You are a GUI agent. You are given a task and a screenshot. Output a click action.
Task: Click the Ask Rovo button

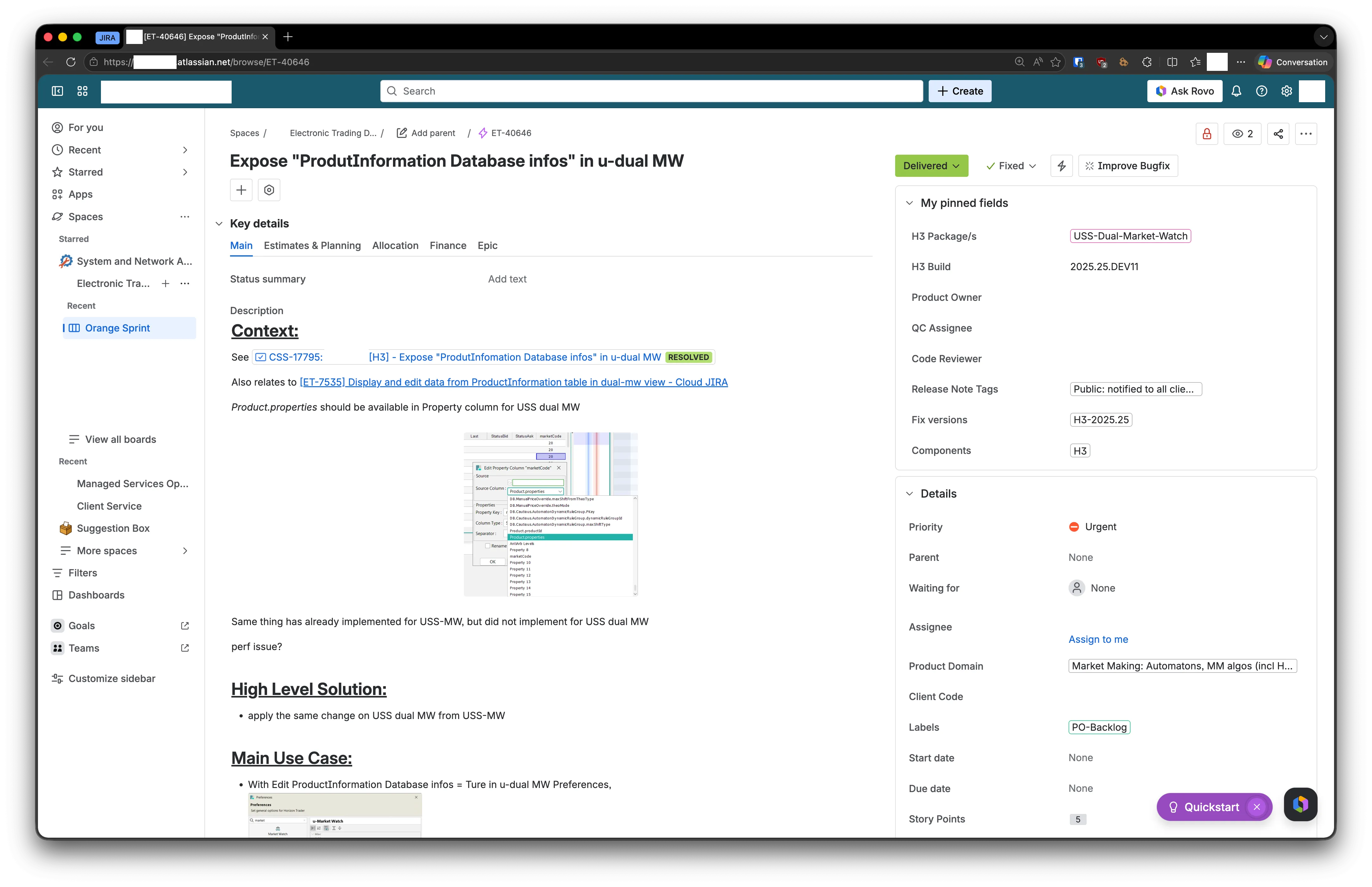1185,91
